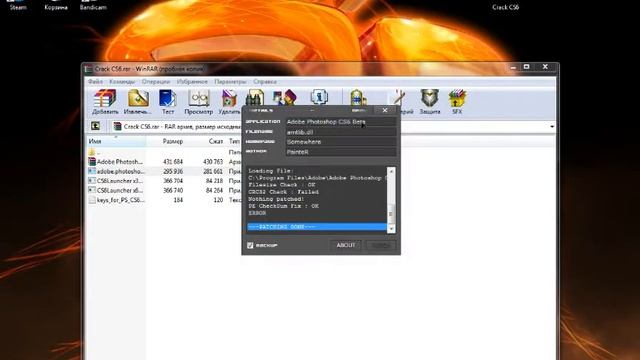Click the filename field amtlib.dll
This screenshot has height=360, width=640.
click(x=341, y=132)
